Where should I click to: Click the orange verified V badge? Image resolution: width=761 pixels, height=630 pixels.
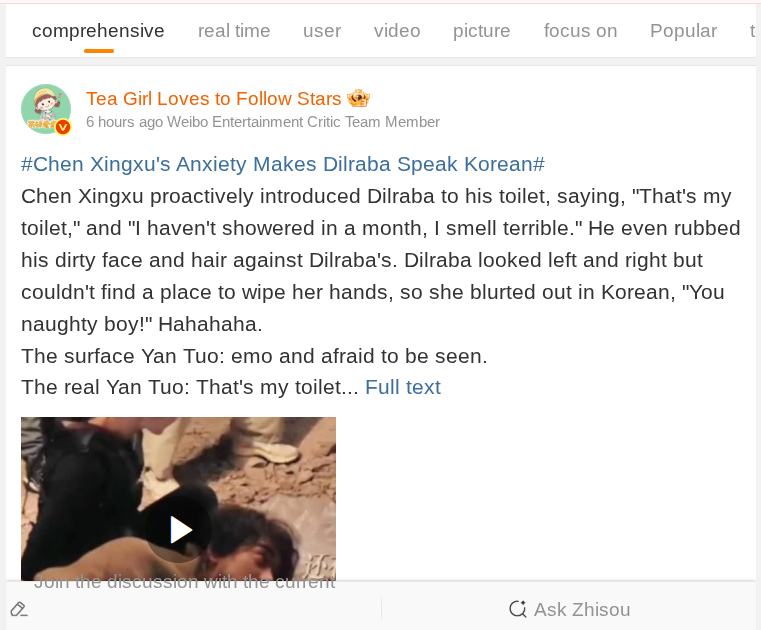click(x=63, y=127)
